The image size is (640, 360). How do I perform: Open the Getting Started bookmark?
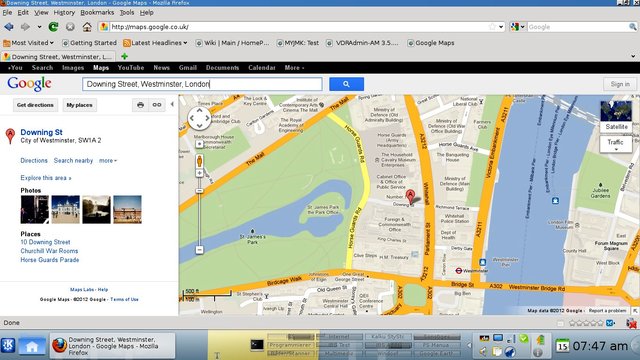[89, 43]
